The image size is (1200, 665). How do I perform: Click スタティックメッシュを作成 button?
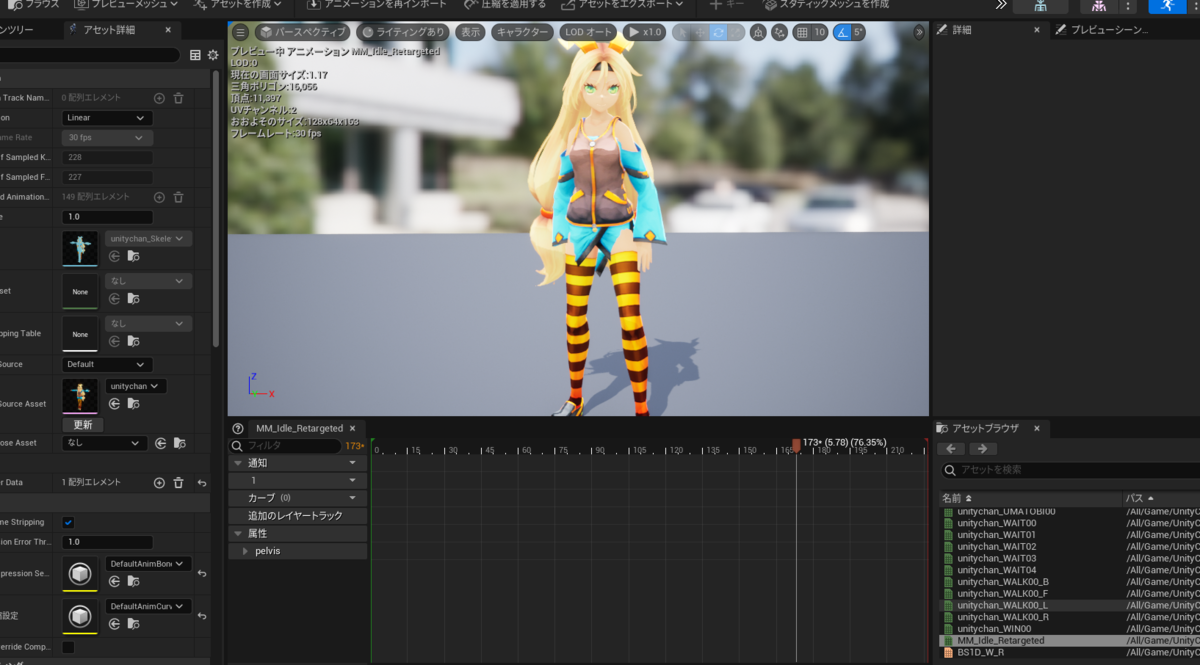(x=826, y=5)
